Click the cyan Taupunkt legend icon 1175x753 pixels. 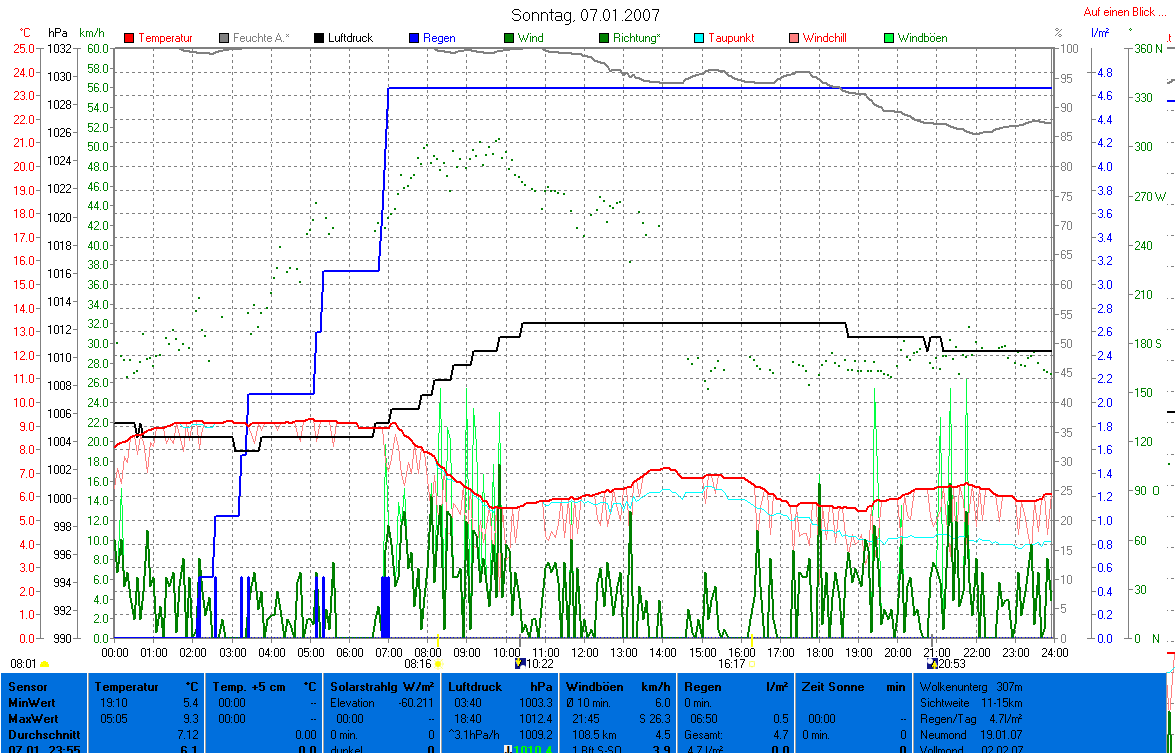coord(699,38)
